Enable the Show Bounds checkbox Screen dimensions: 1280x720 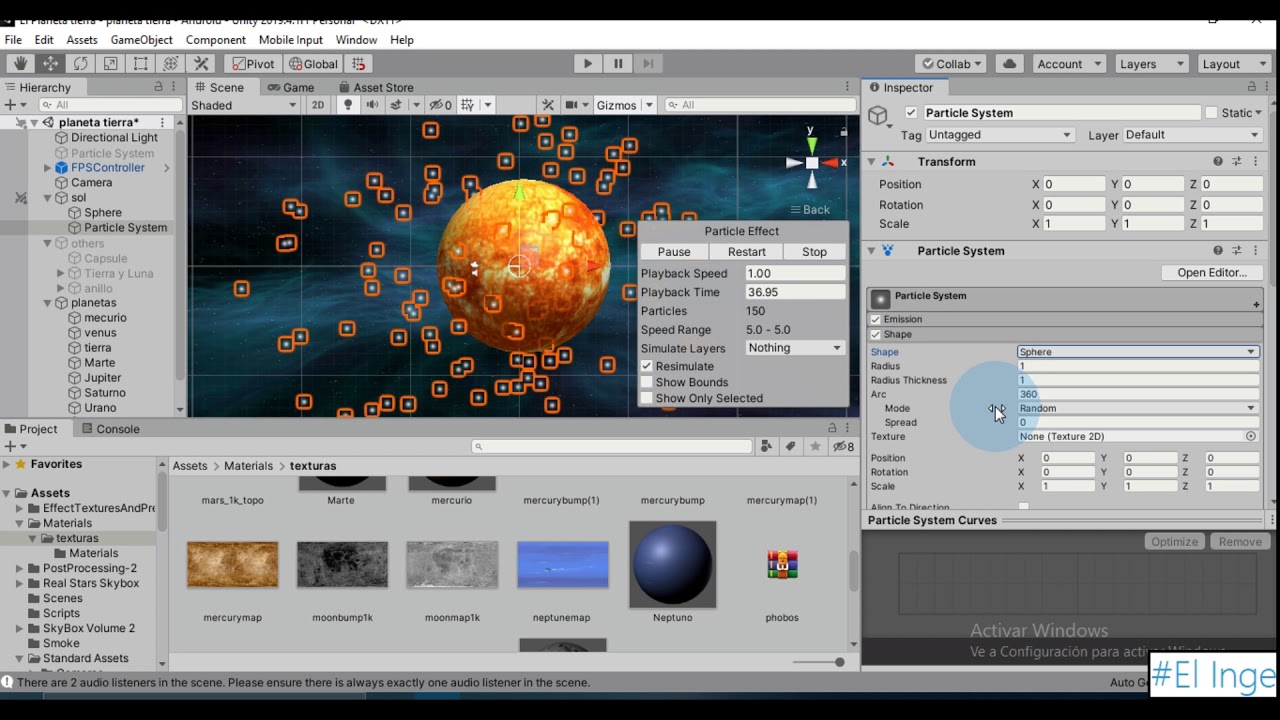pos(647,382)
